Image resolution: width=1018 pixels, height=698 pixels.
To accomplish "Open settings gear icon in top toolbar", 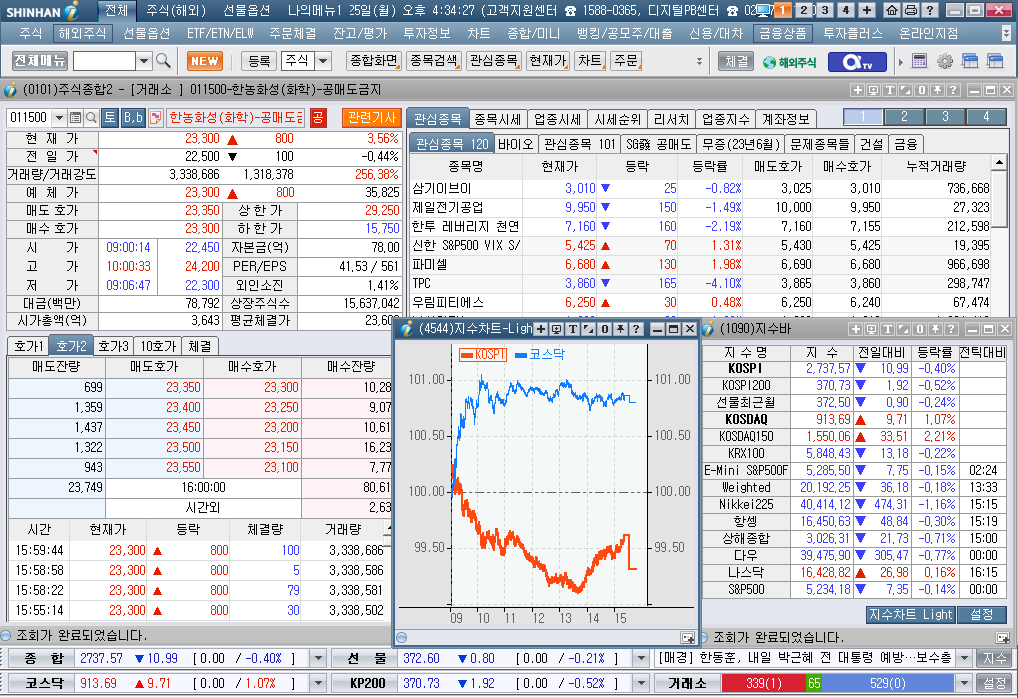I will tap(945, 61).
